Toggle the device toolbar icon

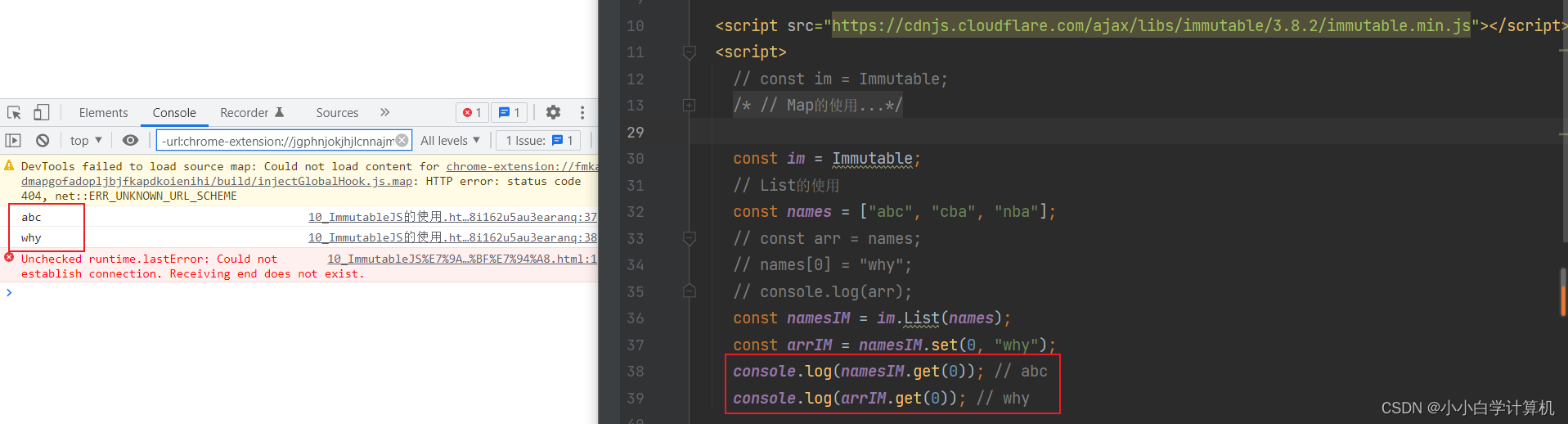41,113
